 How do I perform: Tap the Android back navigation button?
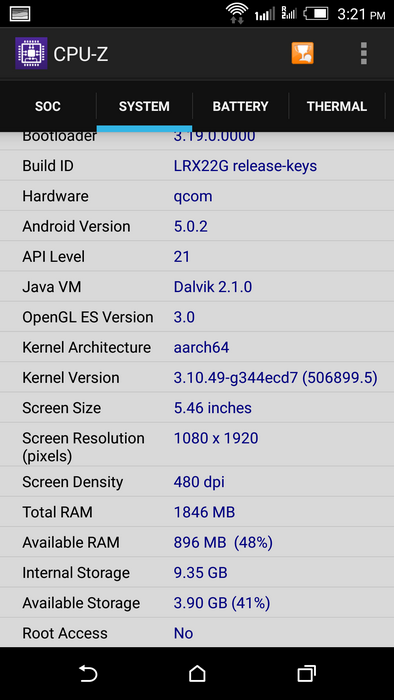(x=88, y=673)
